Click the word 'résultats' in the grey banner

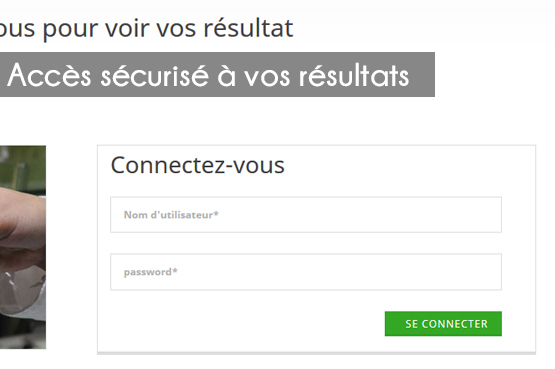(x=354, y=75)
